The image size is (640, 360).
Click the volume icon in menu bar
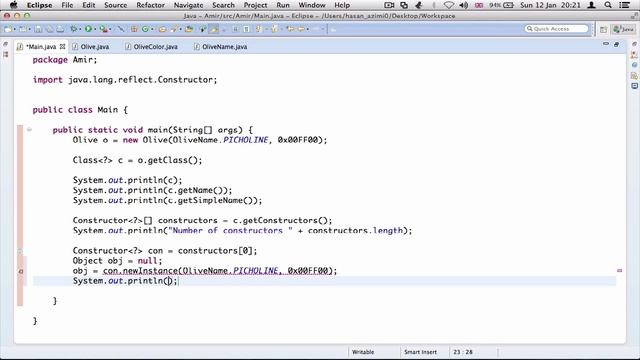click(463, 5)
